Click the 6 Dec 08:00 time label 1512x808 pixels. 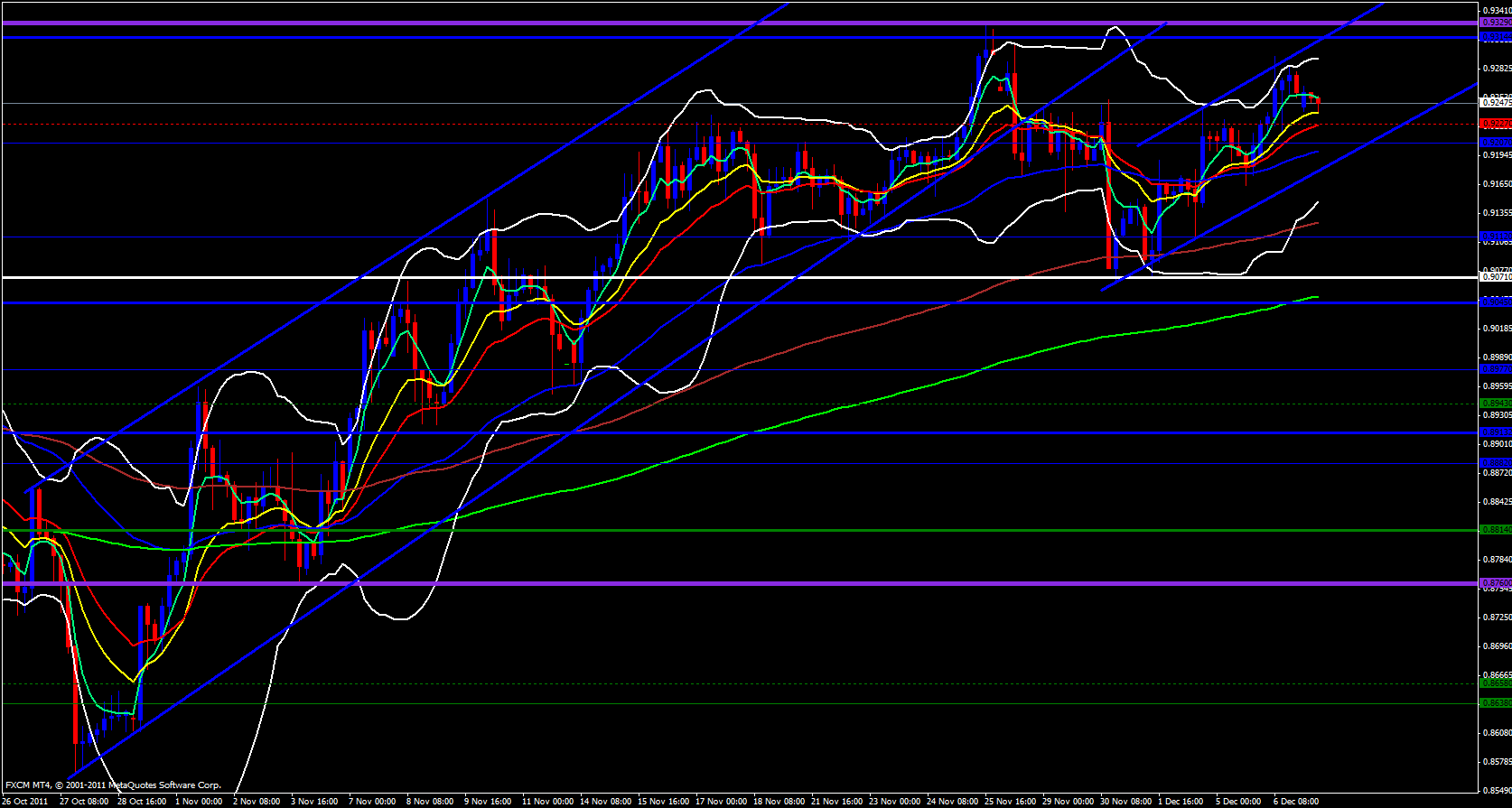[x=1295, y=801]
